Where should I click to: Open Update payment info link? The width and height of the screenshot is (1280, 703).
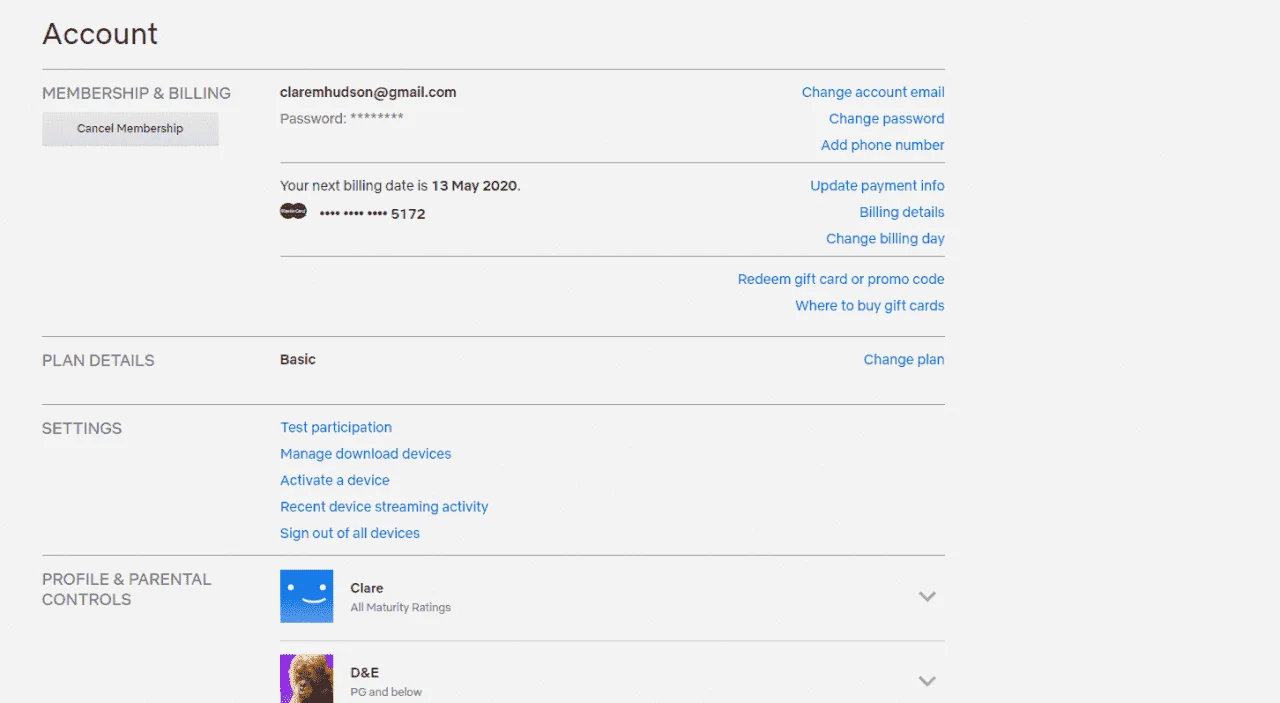[x=877, y=186]
